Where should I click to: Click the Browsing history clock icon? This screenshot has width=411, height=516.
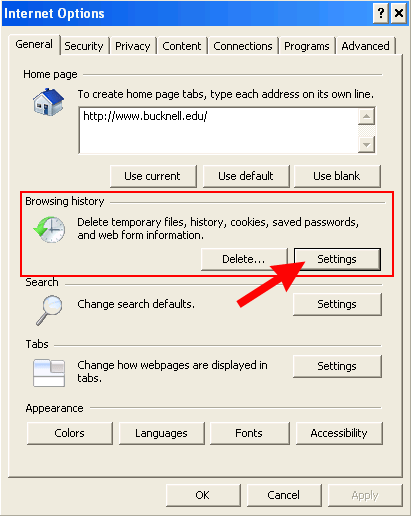(49, 229)
